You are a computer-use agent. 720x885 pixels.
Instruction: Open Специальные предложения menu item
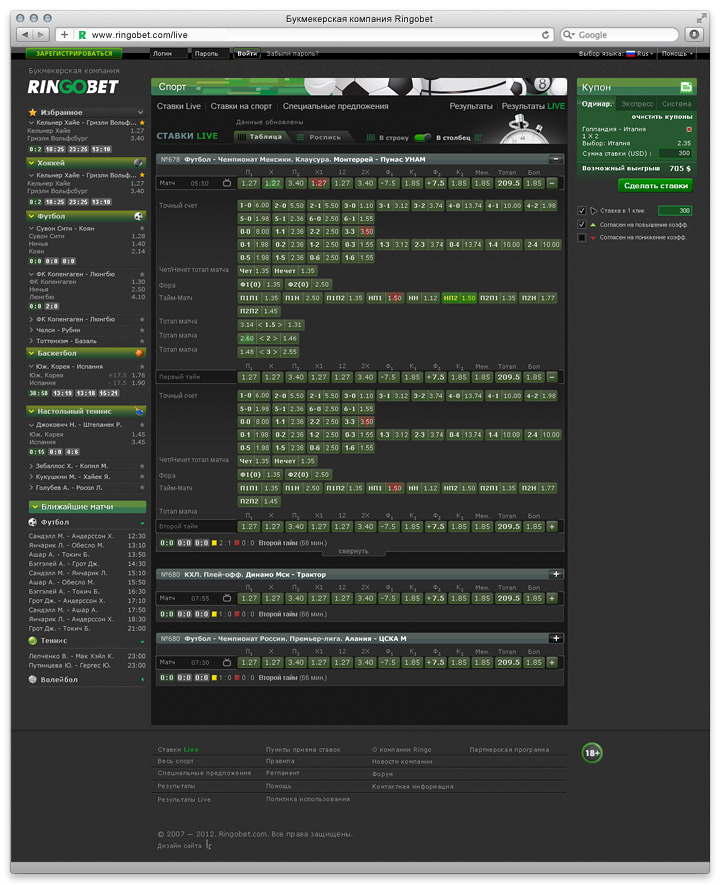[336, 106]
